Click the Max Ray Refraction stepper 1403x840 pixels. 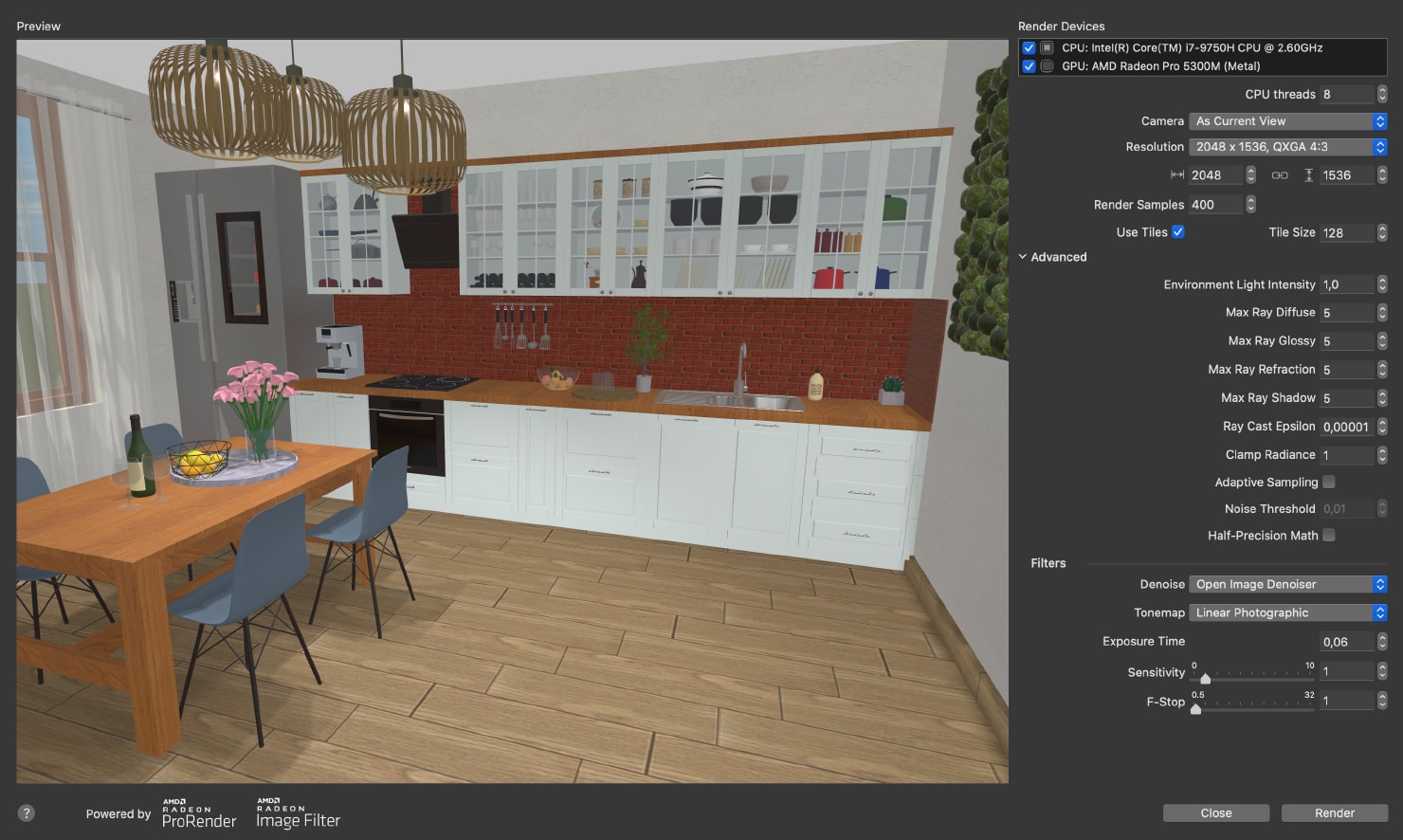(x=1382, y=369)
